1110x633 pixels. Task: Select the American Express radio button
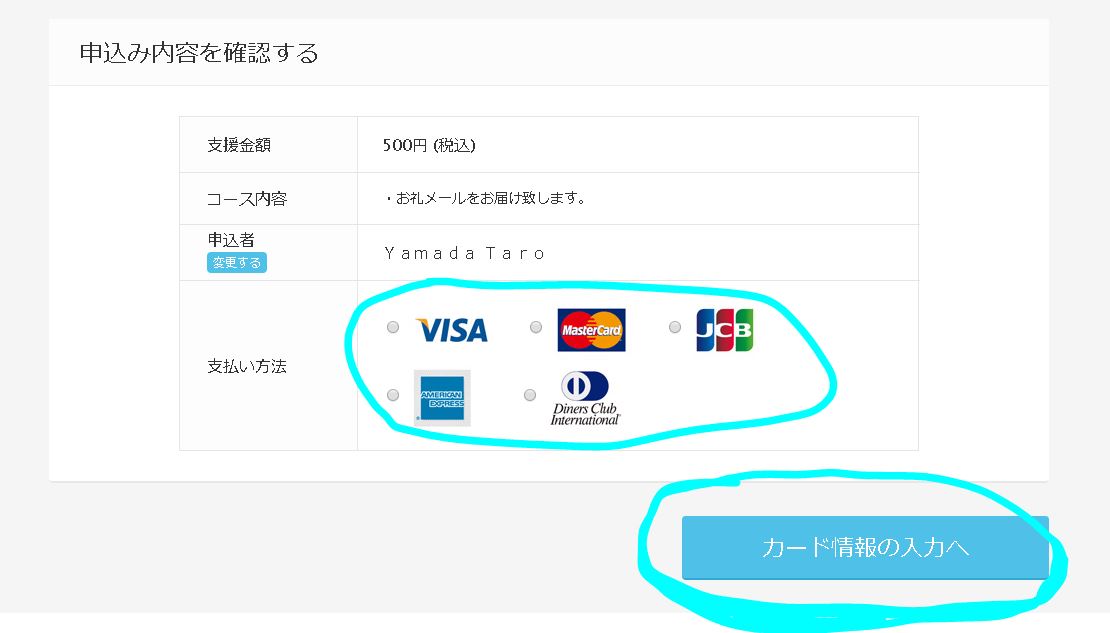click(x=393, y=395)
